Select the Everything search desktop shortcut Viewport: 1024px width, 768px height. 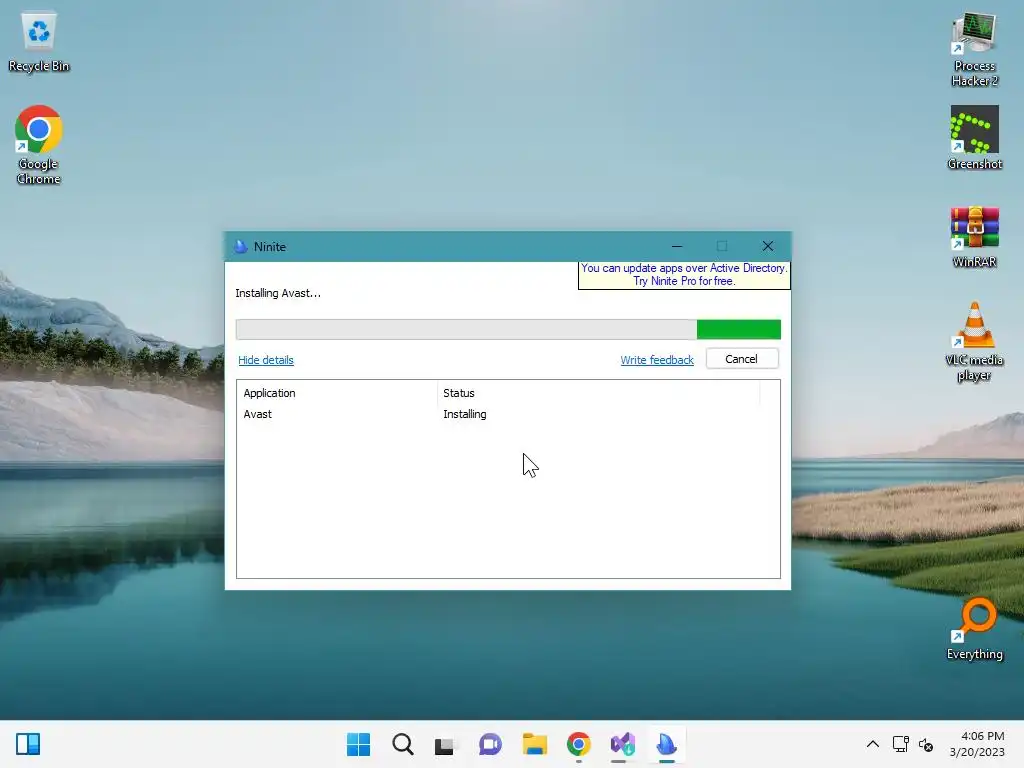pos(974,630)
